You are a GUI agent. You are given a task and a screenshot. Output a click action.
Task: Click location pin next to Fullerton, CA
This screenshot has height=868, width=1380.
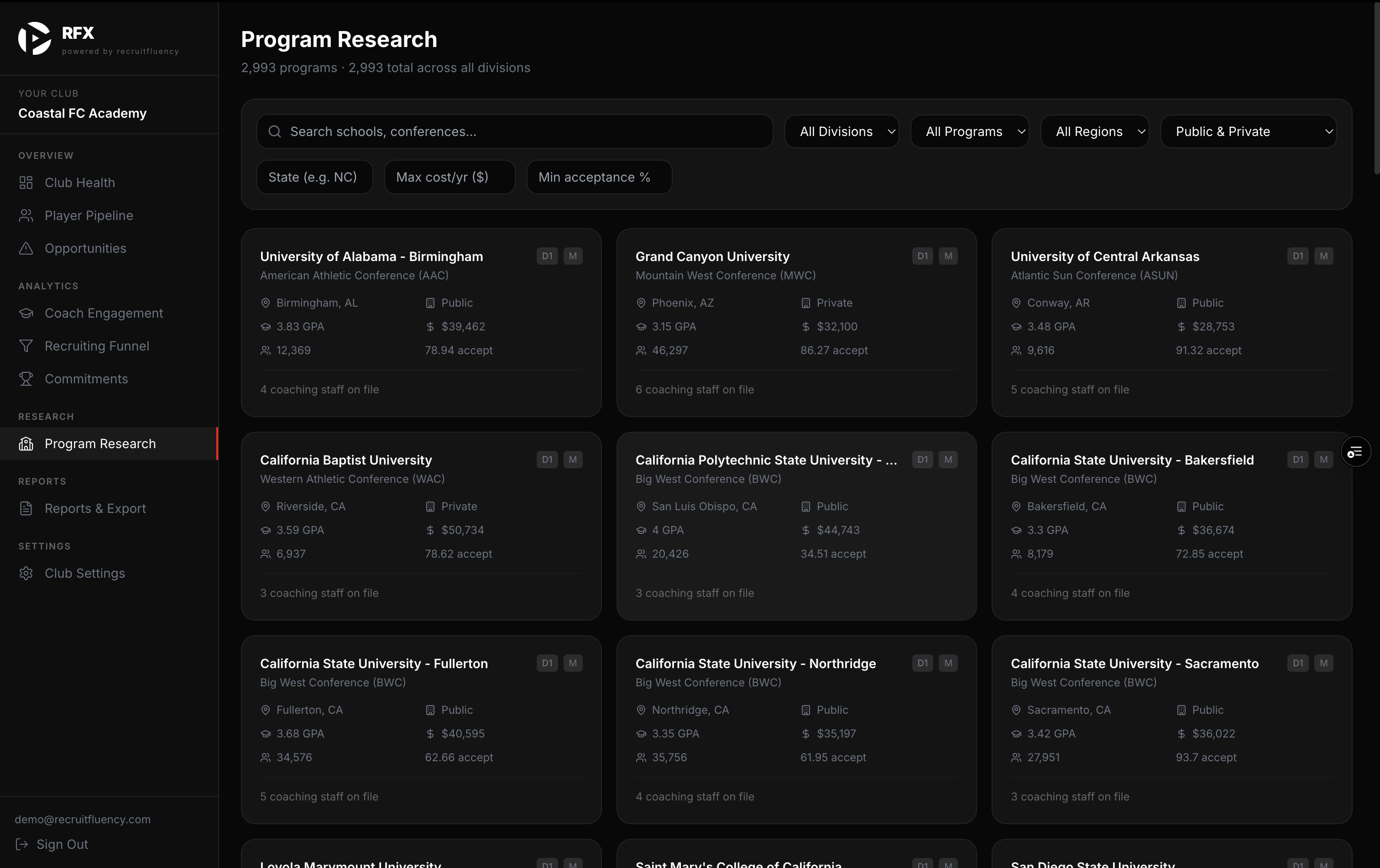(x=265, y=710)
